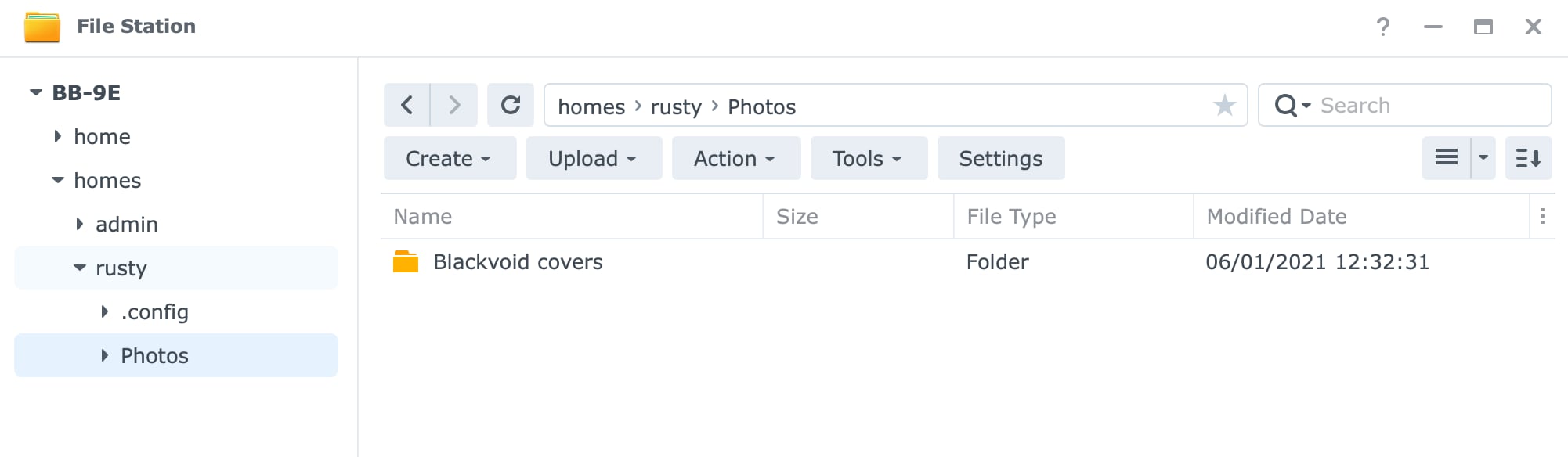This screenshot has height=457, width=1568.
Task: Open column options three-dot menu
Action: tap(1542, 216)
